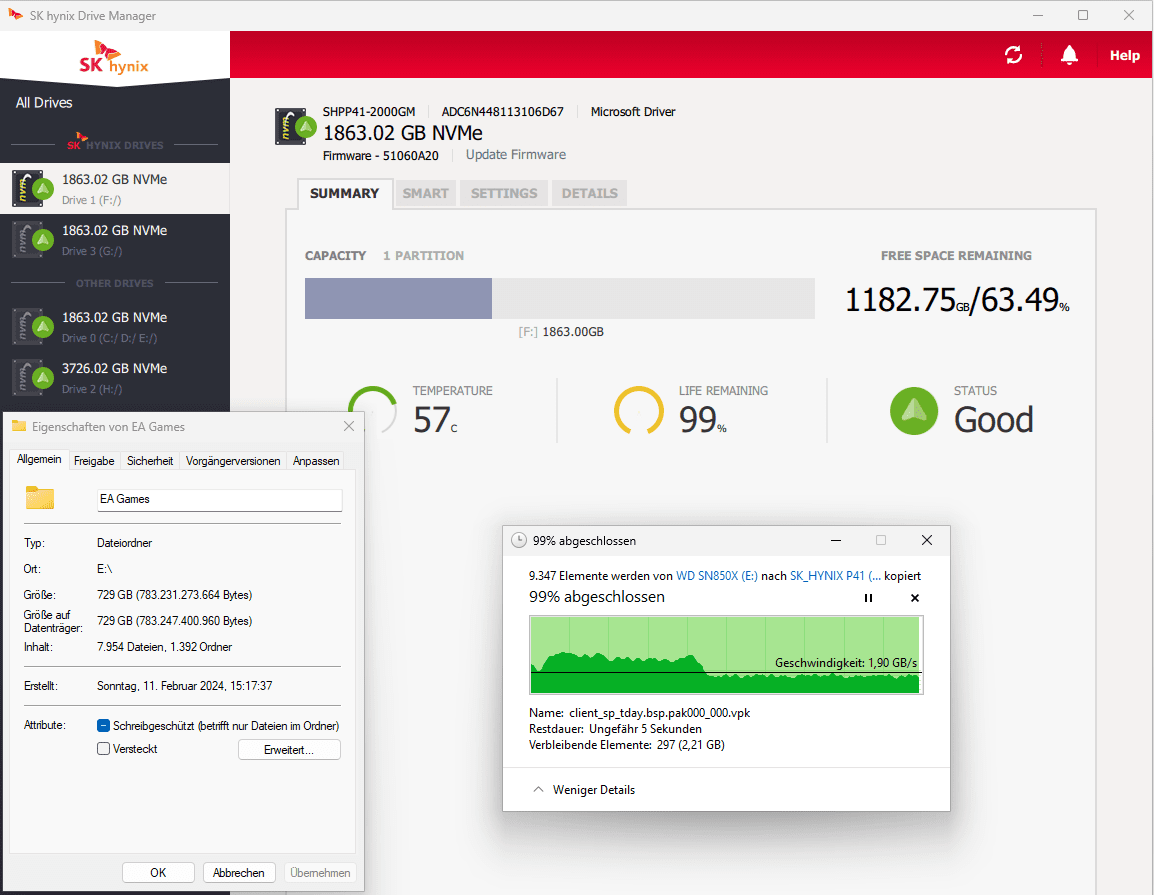Click the green Good status icon

[x=914, y=411]
